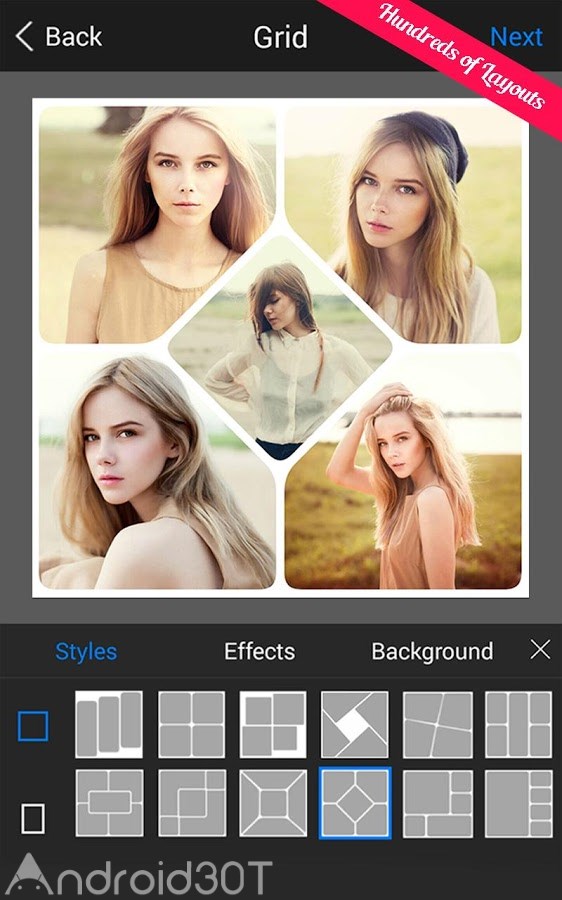The width and height of the screenshot is (562, 900).
Task: Tap Next to continue
Action: click(x=516, y=37)
